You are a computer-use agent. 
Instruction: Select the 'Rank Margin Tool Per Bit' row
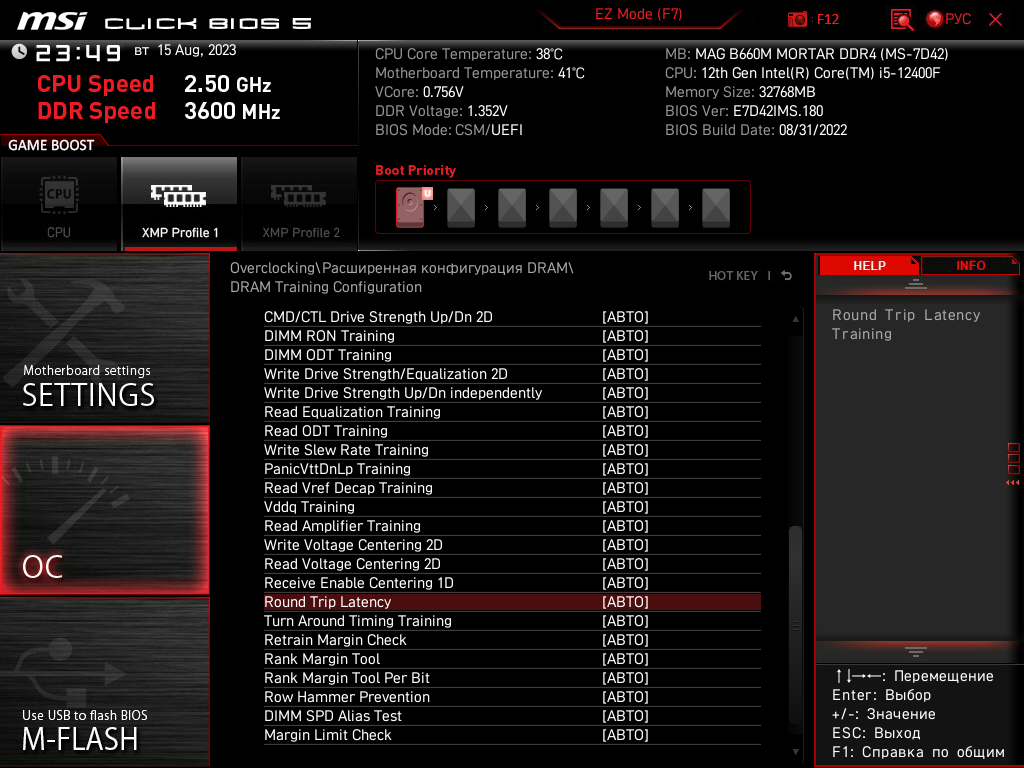tap(512, 678)
